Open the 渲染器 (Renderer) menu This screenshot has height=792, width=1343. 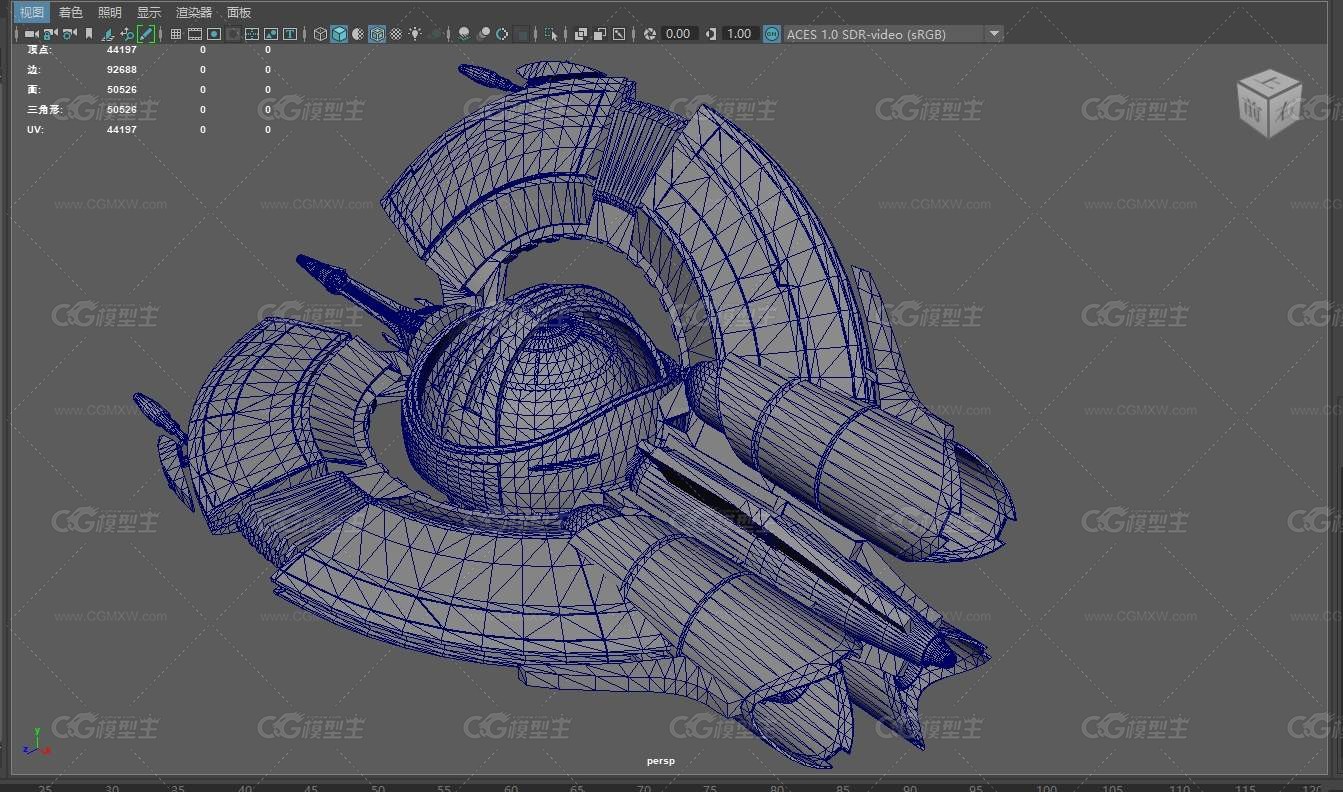[x=194, y=12]
